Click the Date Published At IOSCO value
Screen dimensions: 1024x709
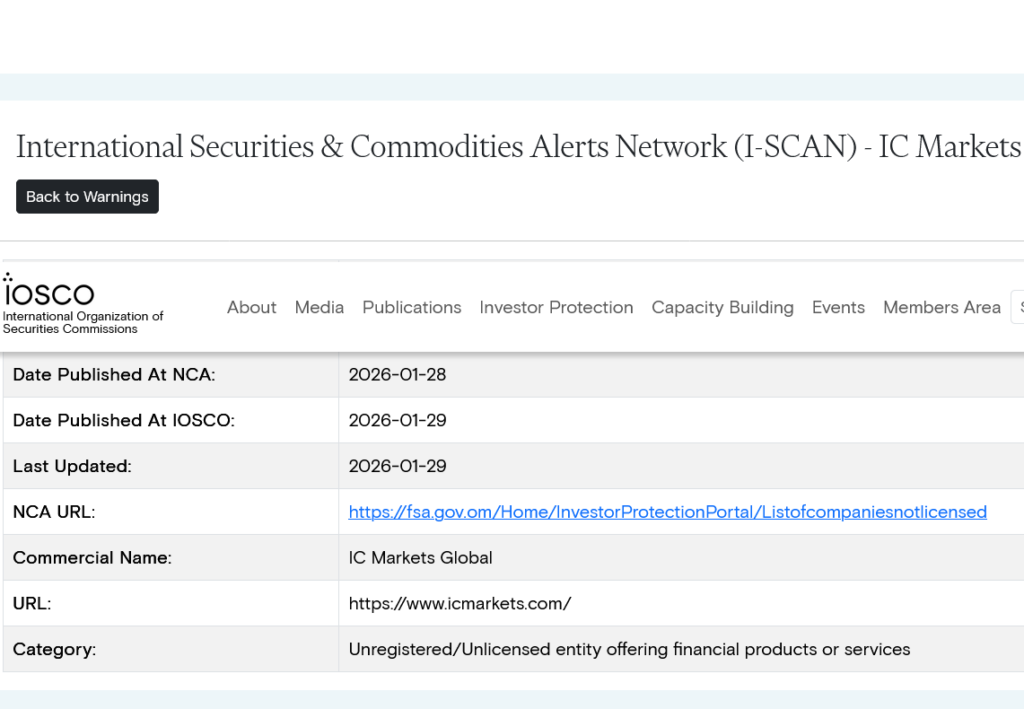pyautogui.click(x=397, y=421)
